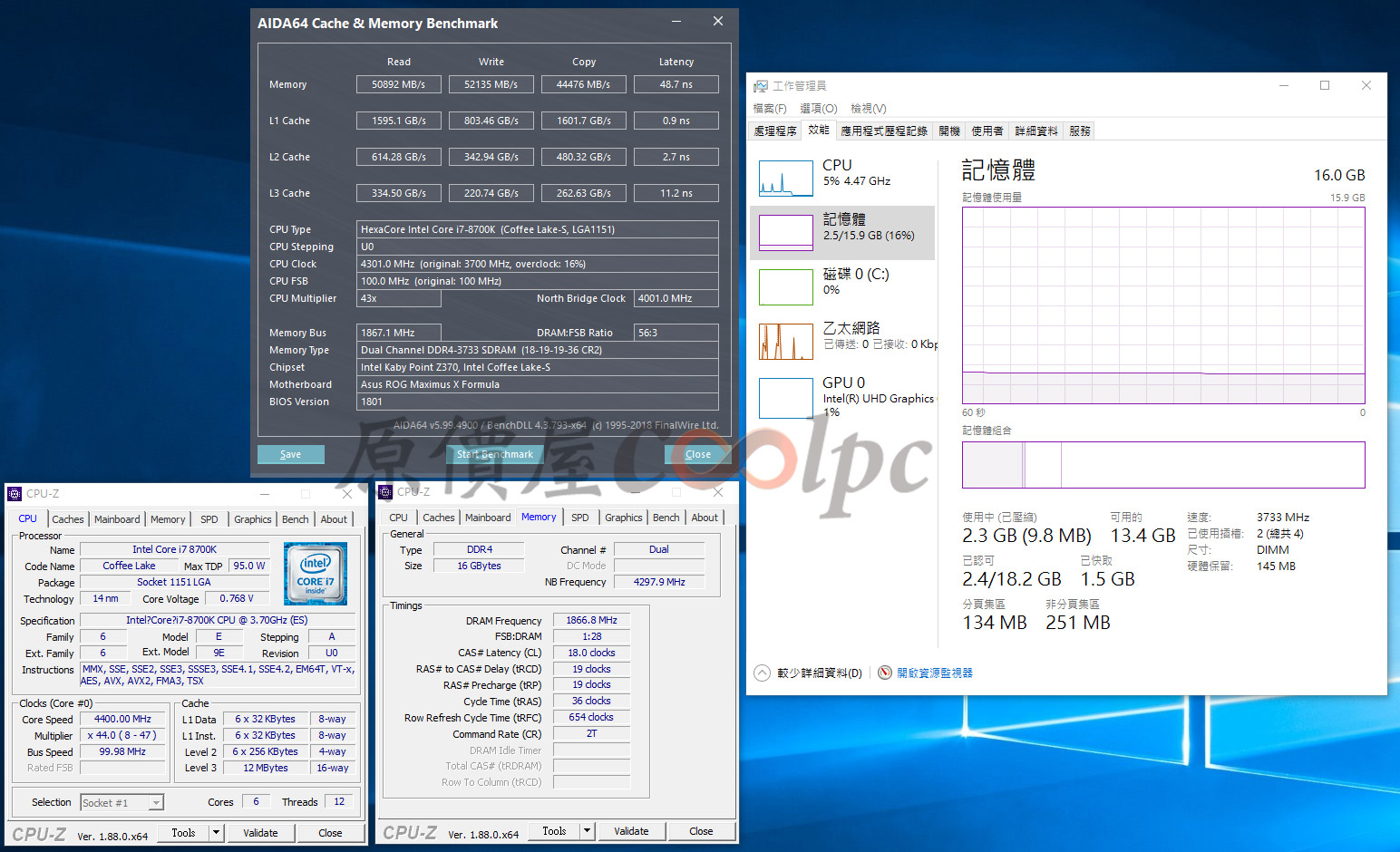This screenshot has height=852, width=1400.
Task: Open Caches tab in right CPU-Z window
Action: tap(439, 518)
